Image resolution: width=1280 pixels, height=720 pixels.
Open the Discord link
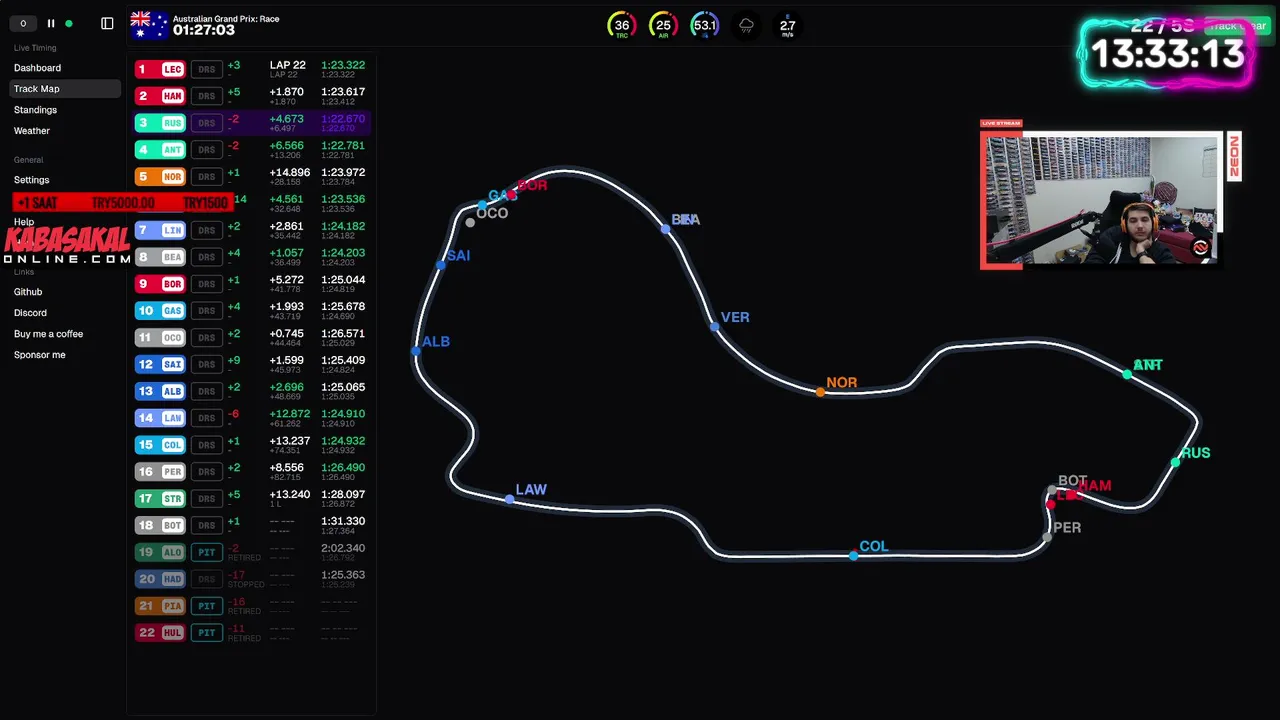pos(30,313)
